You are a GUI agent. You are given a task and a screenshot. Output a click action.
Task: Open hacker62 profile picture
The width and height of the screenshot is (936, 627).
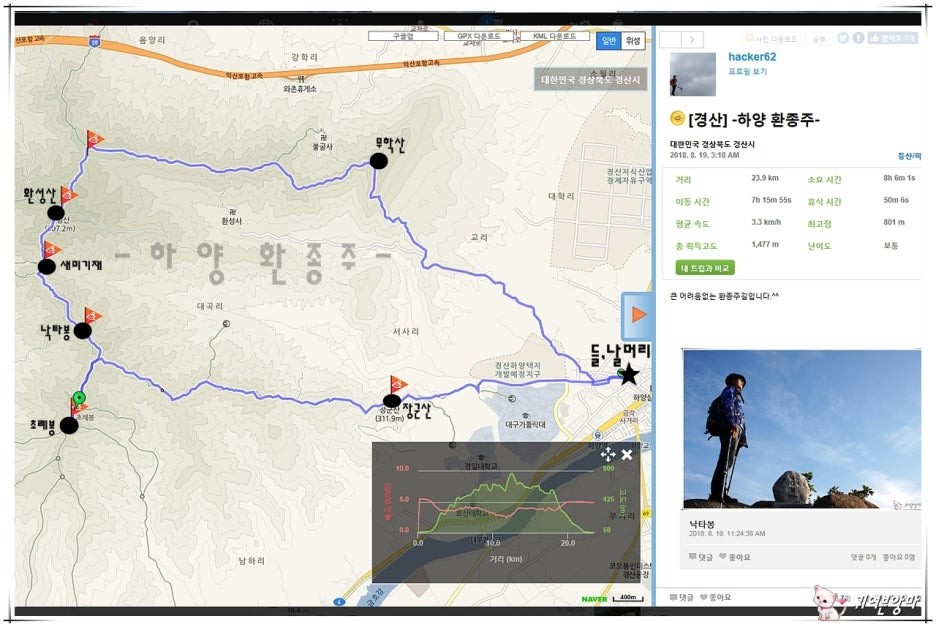692,74
